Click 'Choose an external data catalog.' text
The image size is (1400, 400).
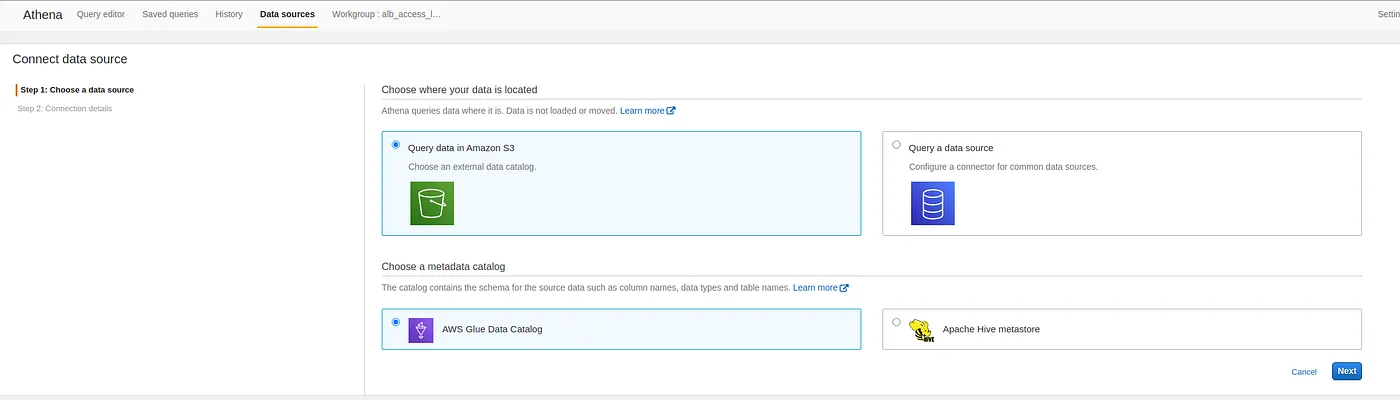472,167
